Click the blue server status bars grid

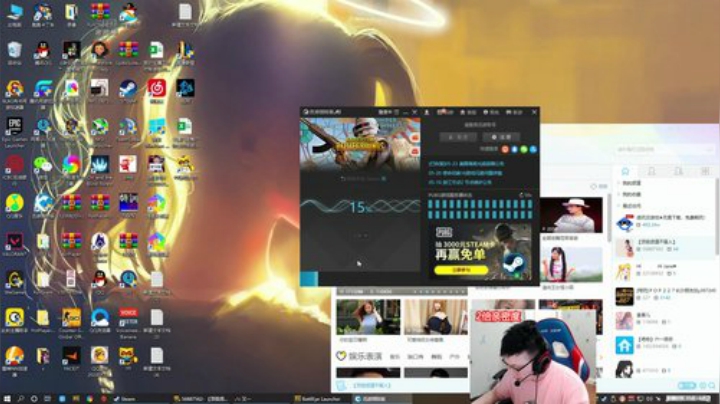[480, 209]
